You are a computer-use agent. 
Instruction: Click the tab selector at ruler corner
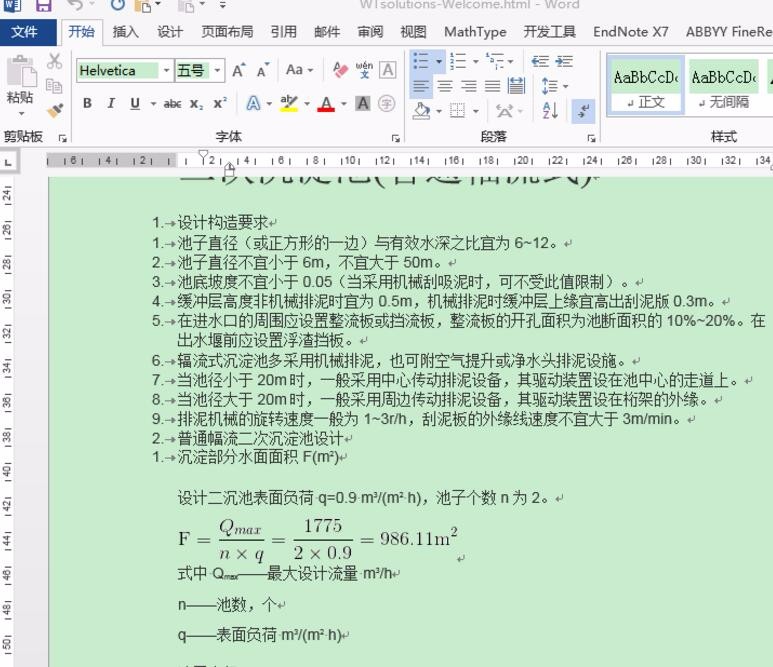[x=8, y=162]
